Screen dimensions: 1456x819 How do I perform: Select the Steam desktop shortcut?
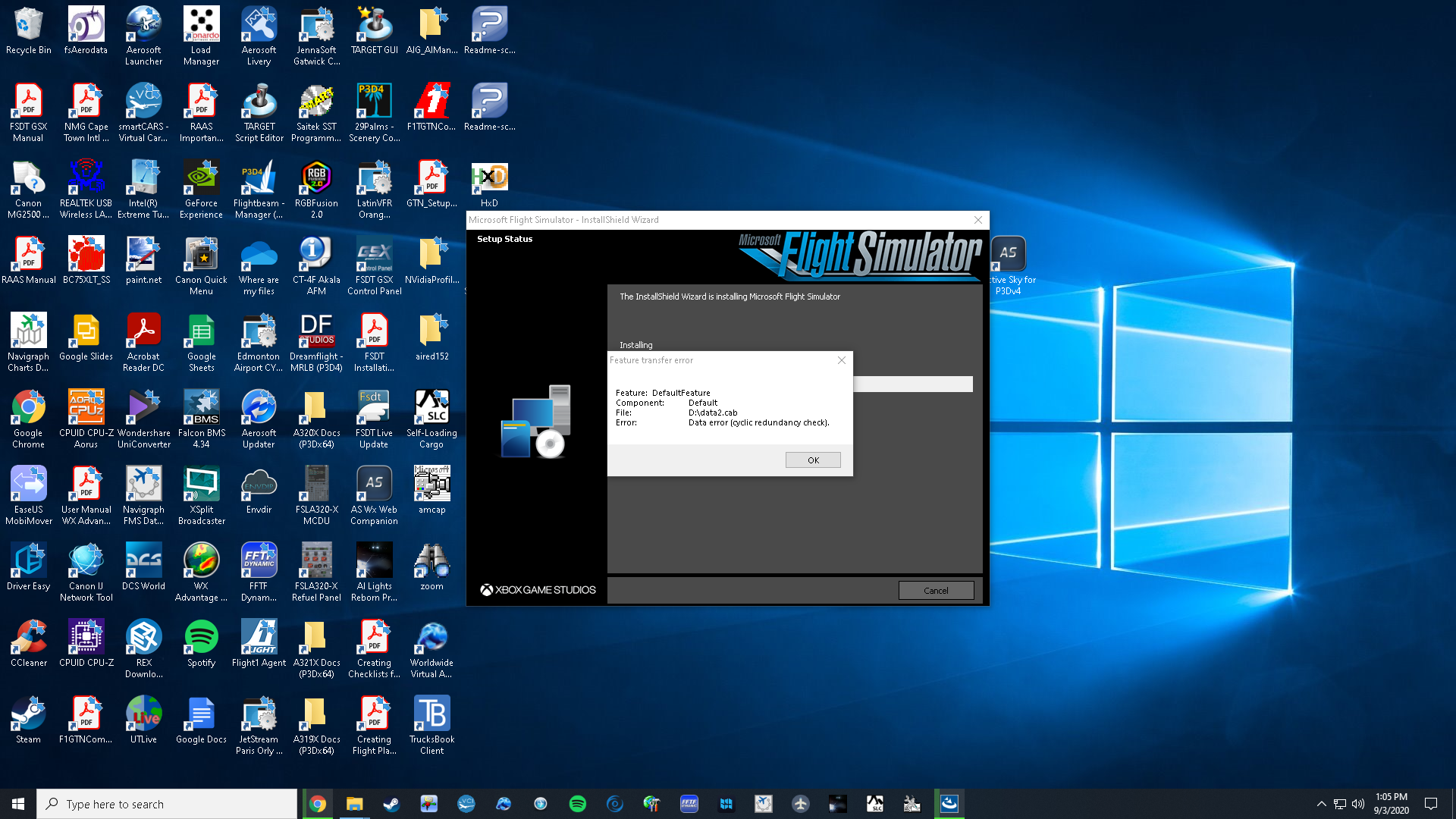(x=29, y=720)
